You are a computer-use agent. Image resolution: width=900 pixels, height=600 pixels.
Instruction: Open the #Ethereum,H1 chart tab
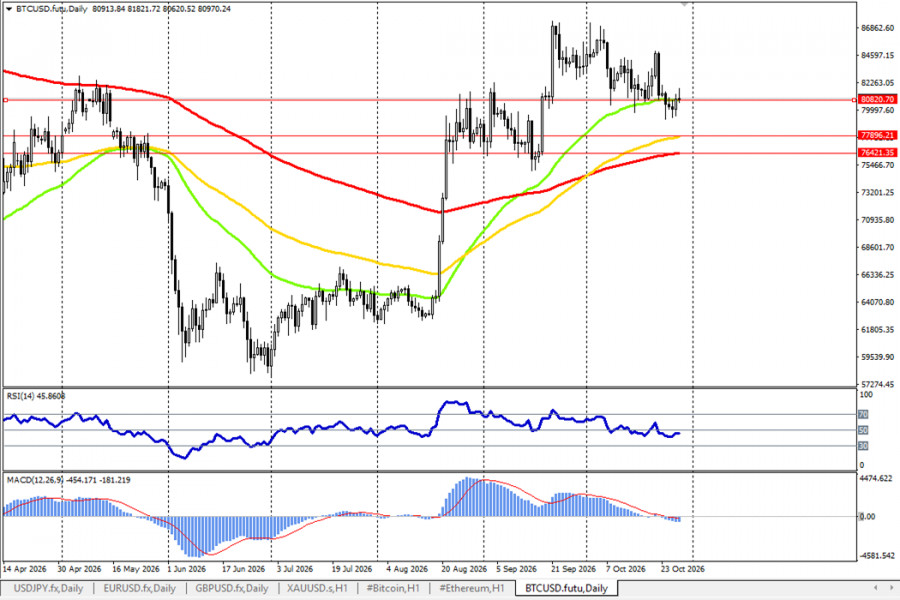pos(471,588)
